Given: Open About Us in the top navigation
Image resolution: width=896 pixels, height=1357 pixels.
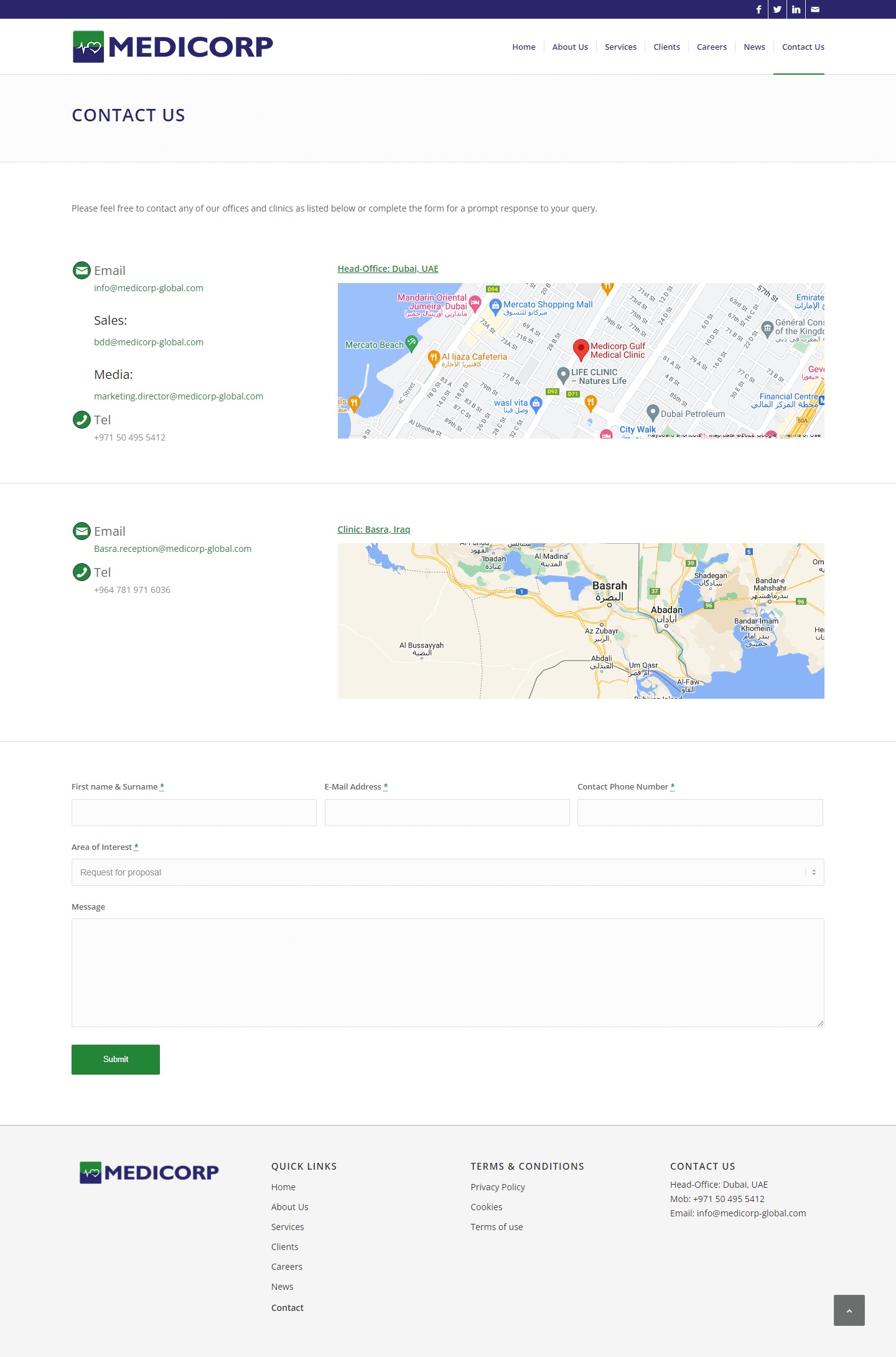Looking at the screenshot, I should pos(570,47).
